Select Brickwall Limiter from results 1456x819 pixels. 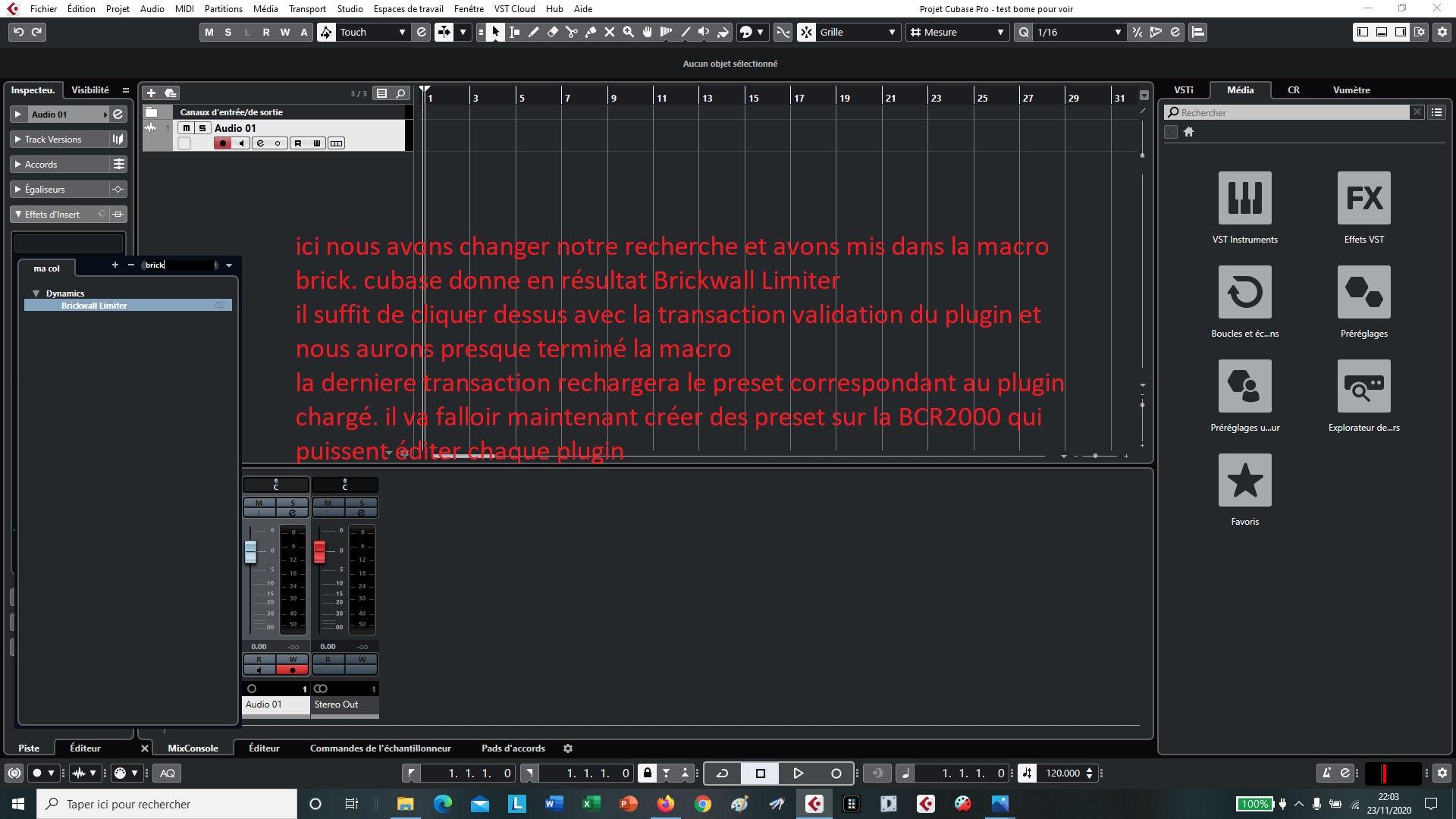pyautogui.click(x=94, y=306)
